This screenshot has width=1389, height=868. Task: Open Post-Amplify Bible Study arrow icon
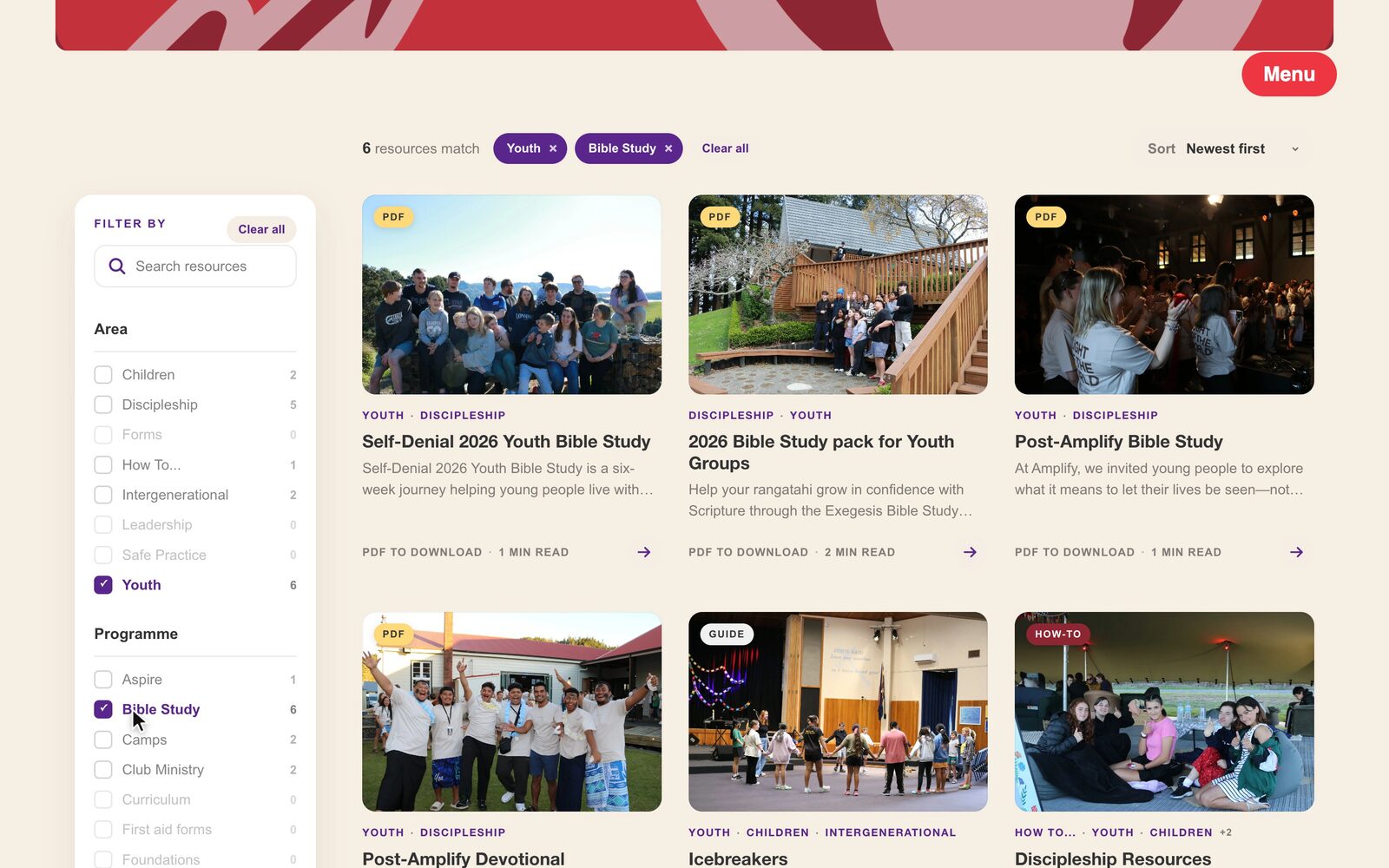1296,552
